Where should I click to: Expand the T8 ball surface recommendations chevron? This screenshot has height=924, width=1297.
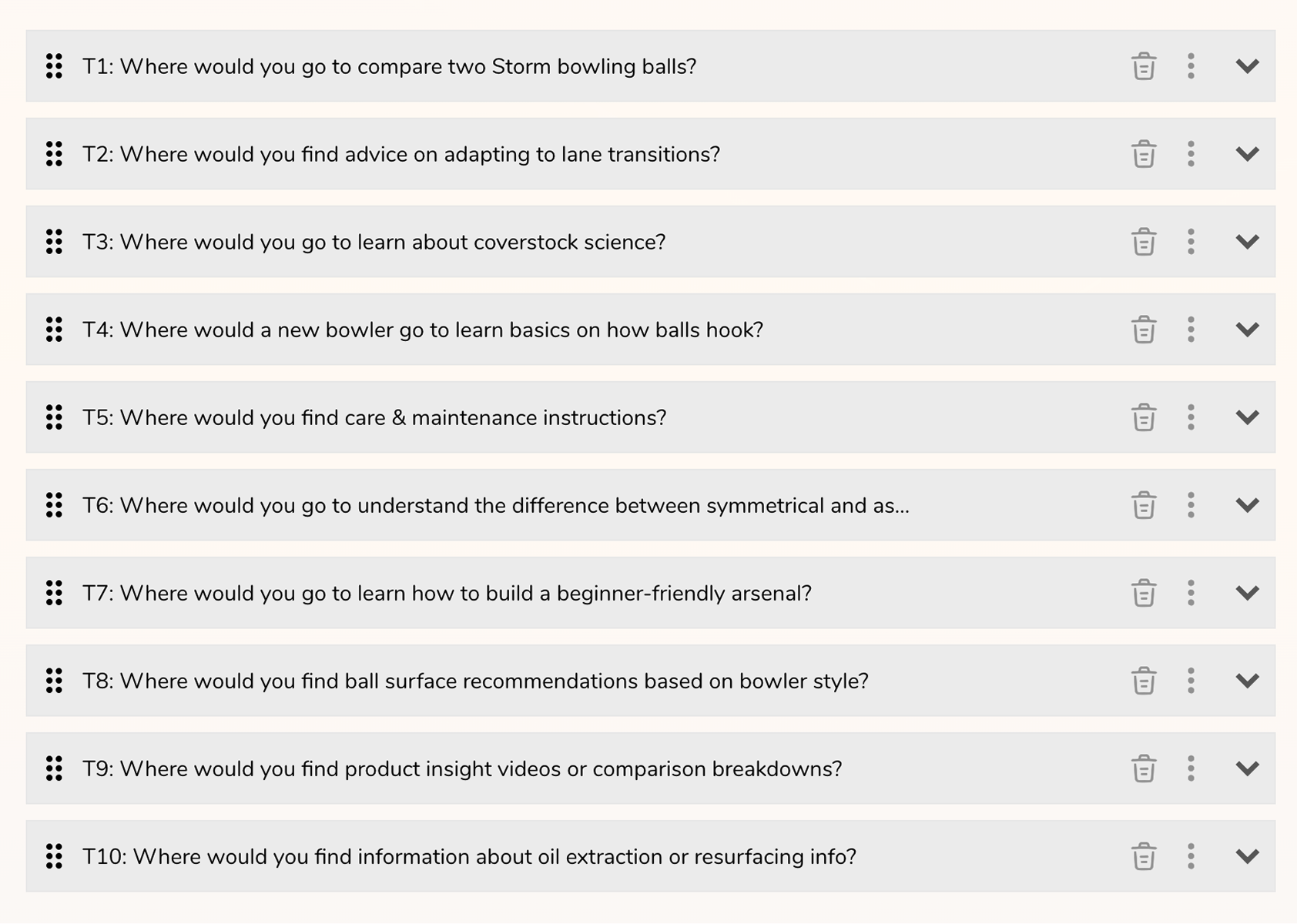[1247, 681]
